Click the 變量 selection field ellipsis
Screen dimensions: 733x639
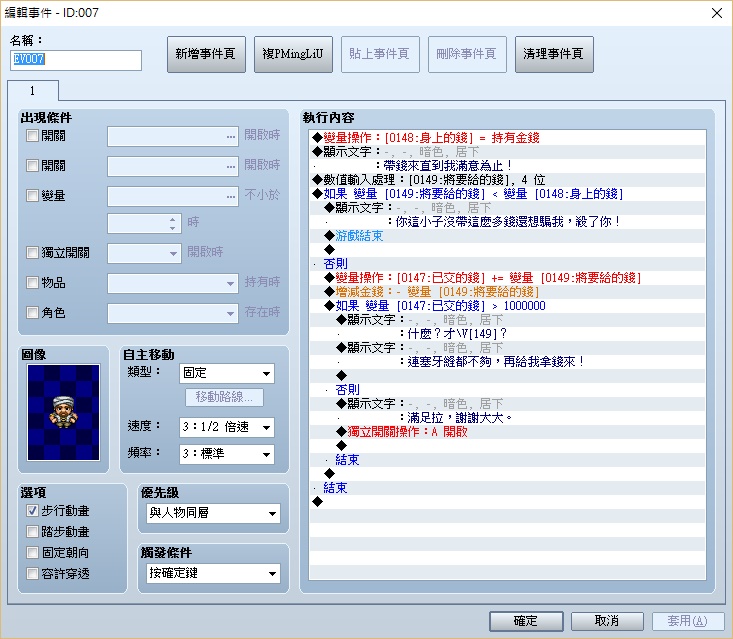point(231,196)
